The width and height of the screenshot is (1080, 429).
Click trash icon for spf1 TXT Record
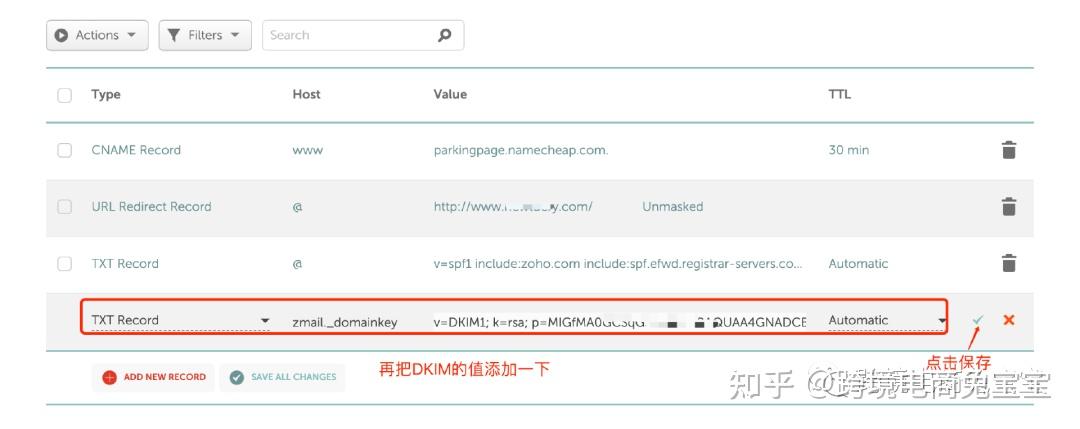(1009, 264)
